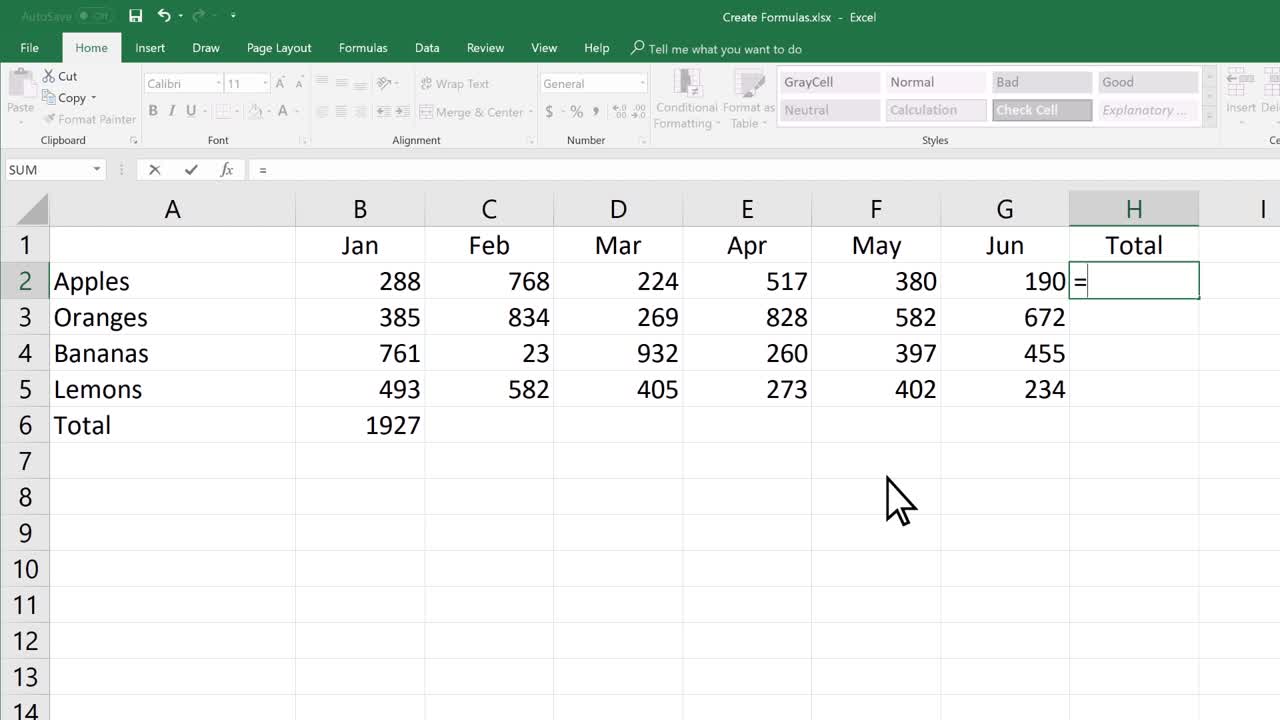Open Customize Quick Access Toolbar dropdown
The height and width of the screenshot is (720, 1280).
pyautogui.click(x=233, y=16)
